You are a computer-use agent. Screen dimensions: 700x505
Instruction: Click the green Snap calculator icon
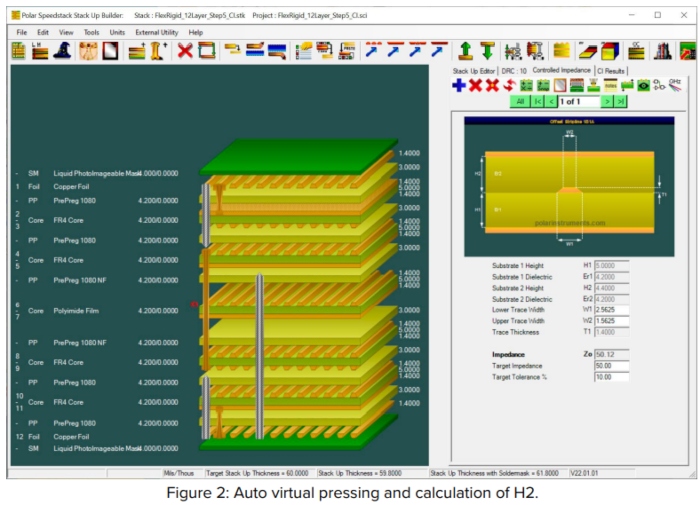pos(543,85)
